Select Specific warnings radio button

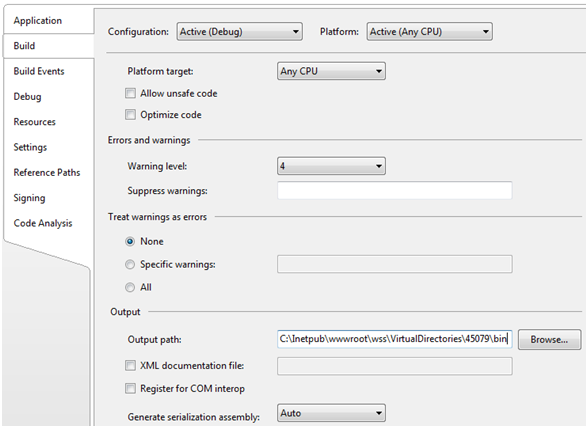[130, 265]
